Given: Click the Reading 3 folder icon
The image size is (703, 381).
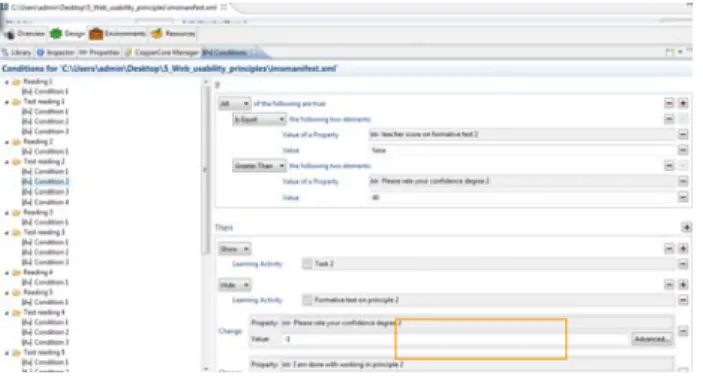Looking at the screenshot, I should [17, 212].
